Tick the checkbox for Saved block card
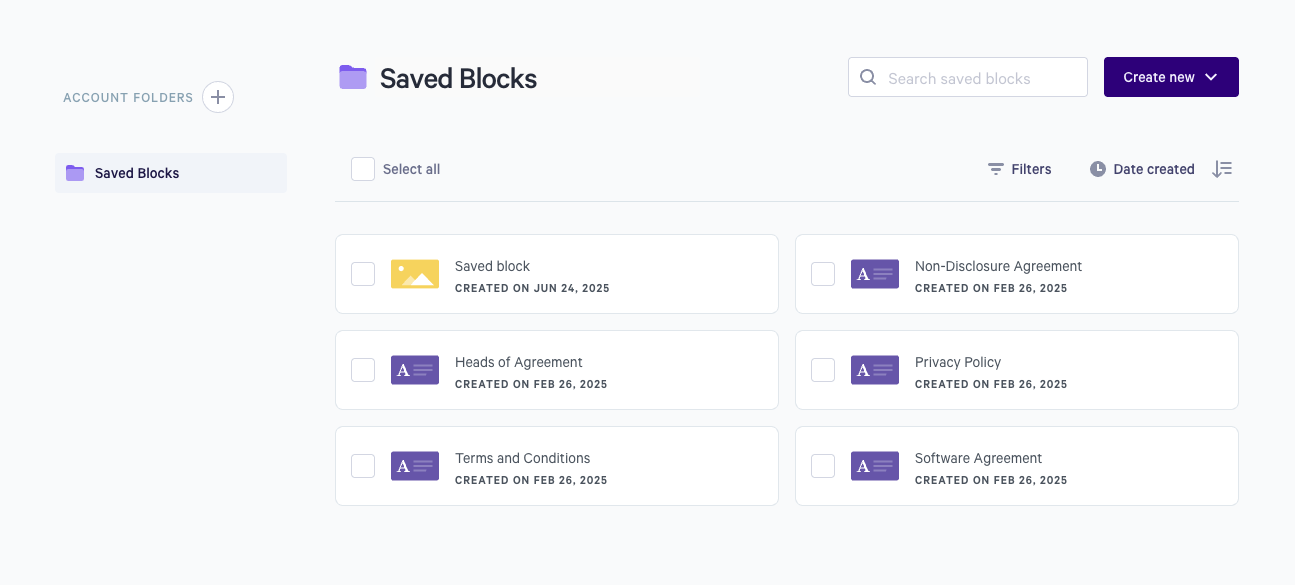 [x=363, y=274]
